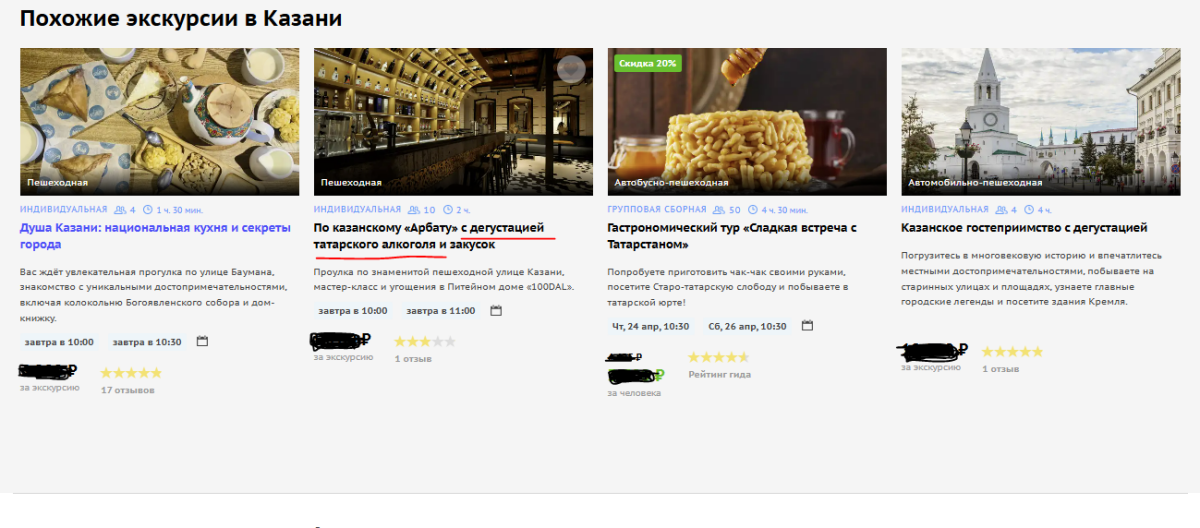Screen dimensions: 1200x528
Task: Open Казанское гостеприимство с дегустацией title
Action: click(1024, 228)
